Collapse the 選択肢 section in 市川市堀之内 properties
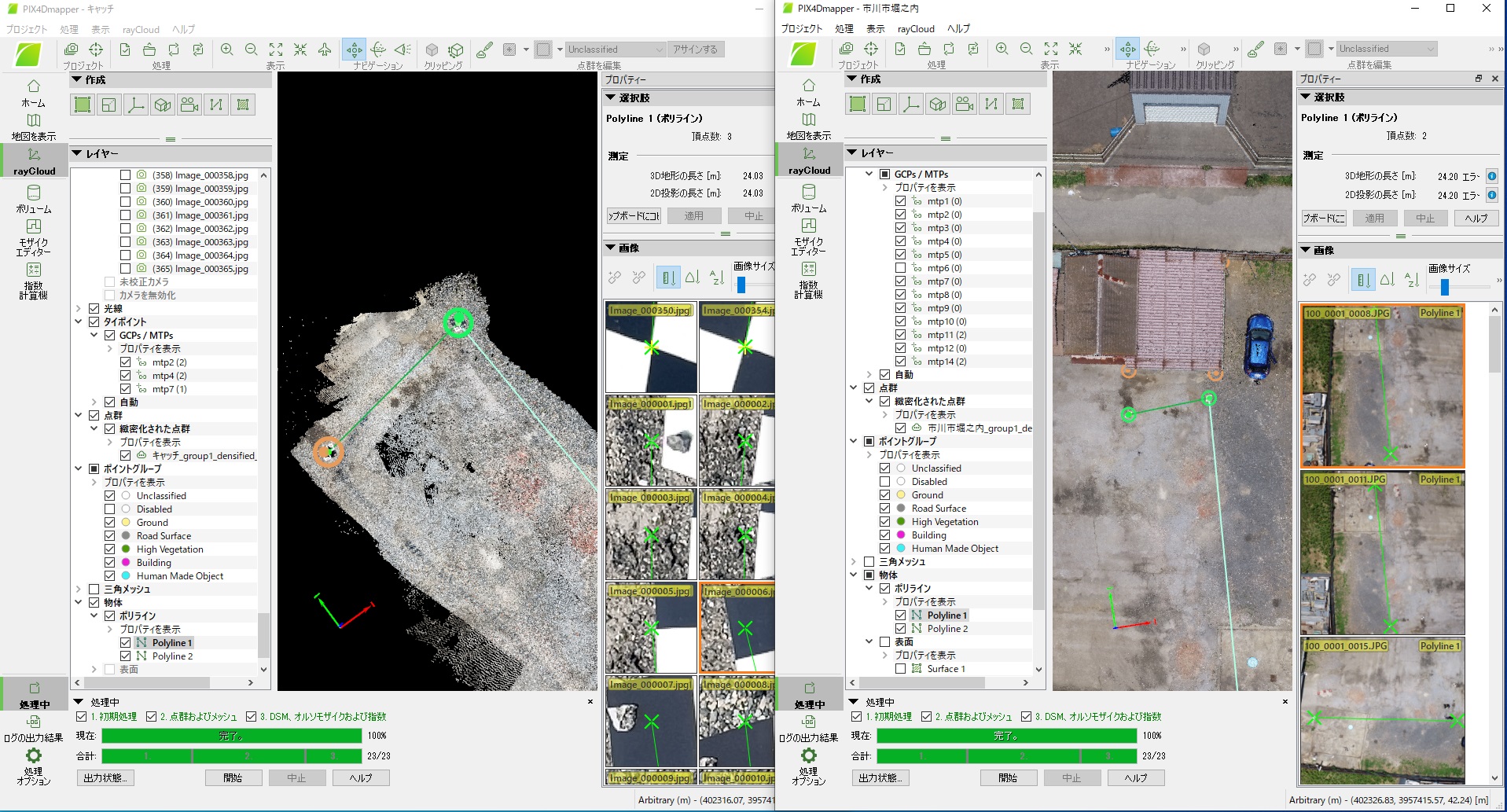Image resolution: width=1507 pixels, height=812 pixels. pyautogui.click(x=1306, y=97)
